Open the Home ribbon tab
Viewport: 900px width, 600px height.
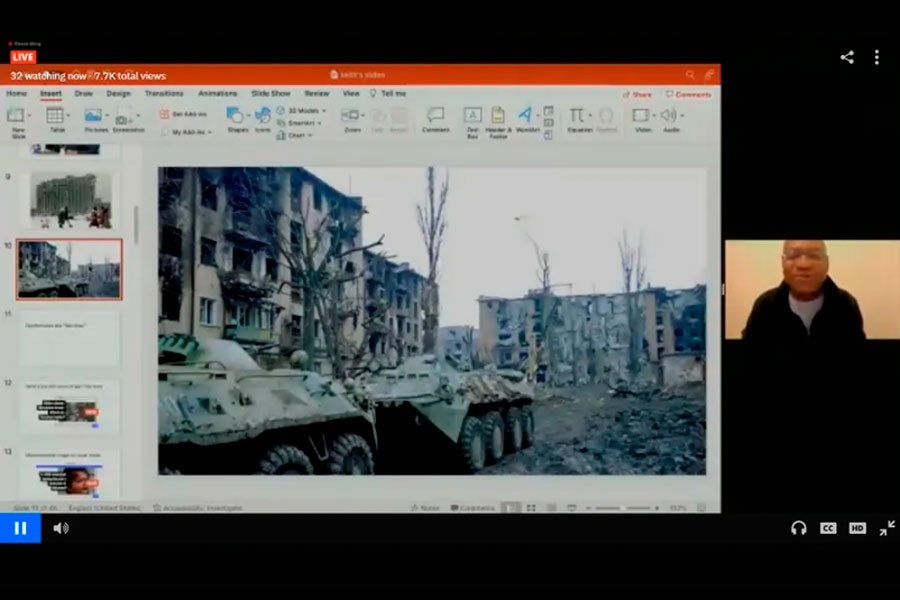[x=16, y=93]
